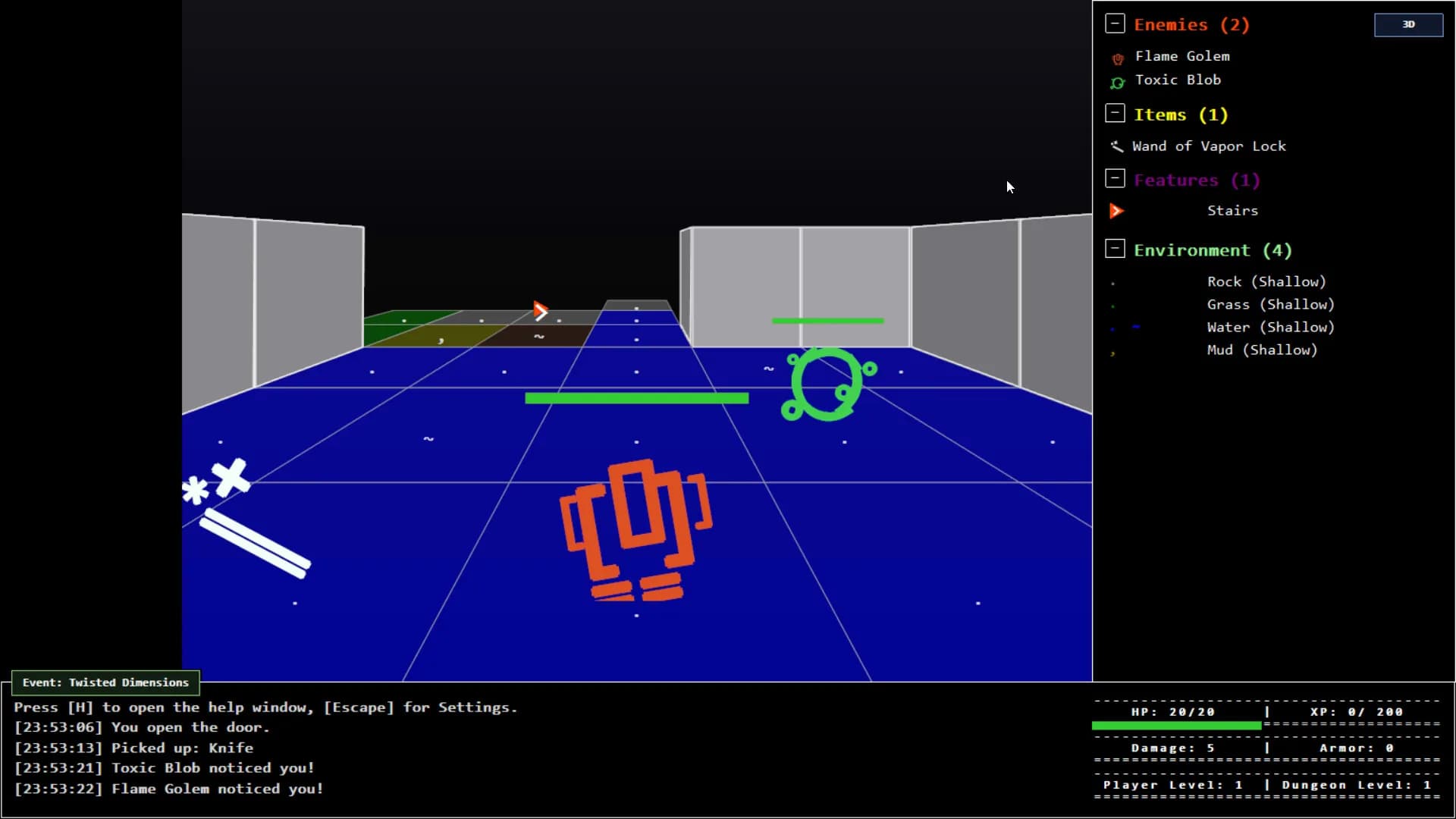Click the distant orange stairs marker in 3D view
Screen dimensions: 1456x819
(x=540, y=311)
